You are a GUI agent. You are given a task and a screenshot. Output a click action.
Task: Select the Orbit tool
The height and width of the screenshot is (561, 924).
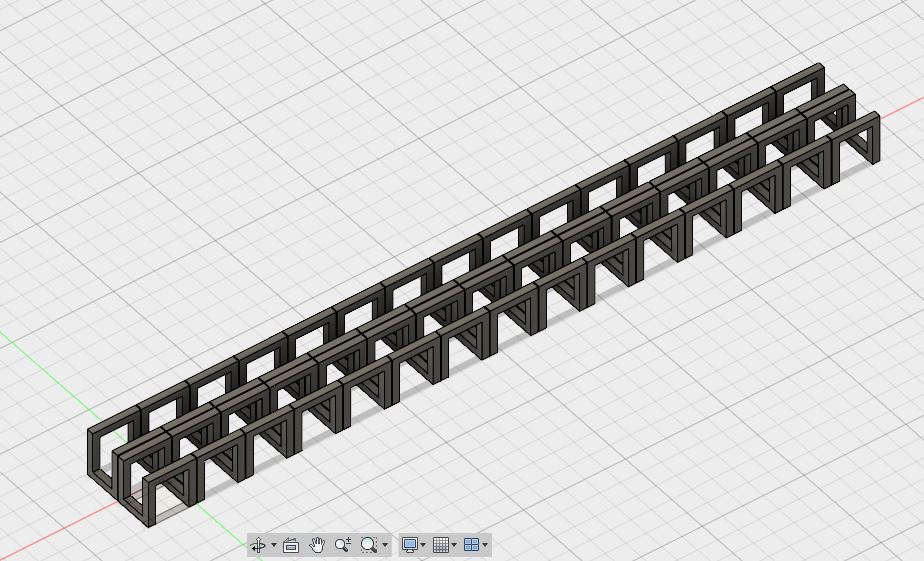[x=258, y=545]
